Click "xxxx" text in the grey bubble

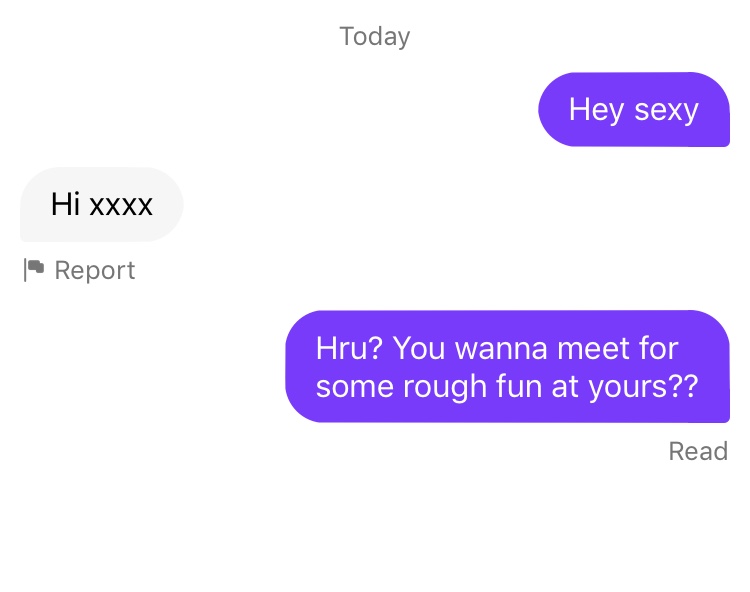121,206
